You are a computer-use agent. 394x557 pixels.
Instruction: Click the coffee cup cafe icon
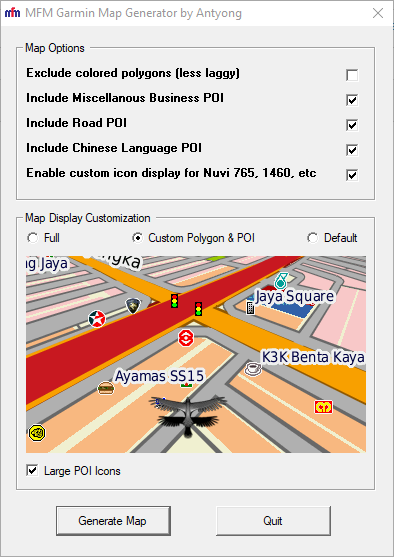253,369
